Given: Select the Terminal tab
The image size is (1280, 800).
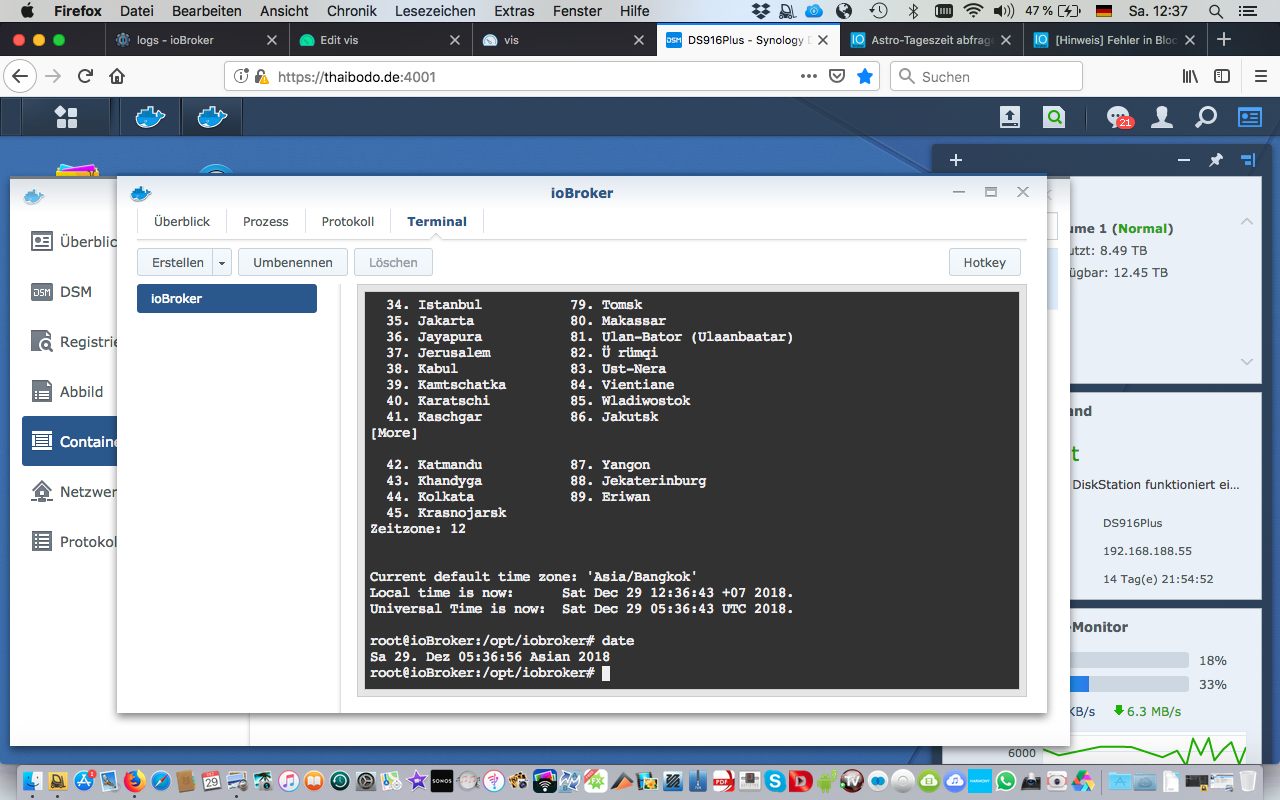Looking at the screenshot, I should [437, 221].
